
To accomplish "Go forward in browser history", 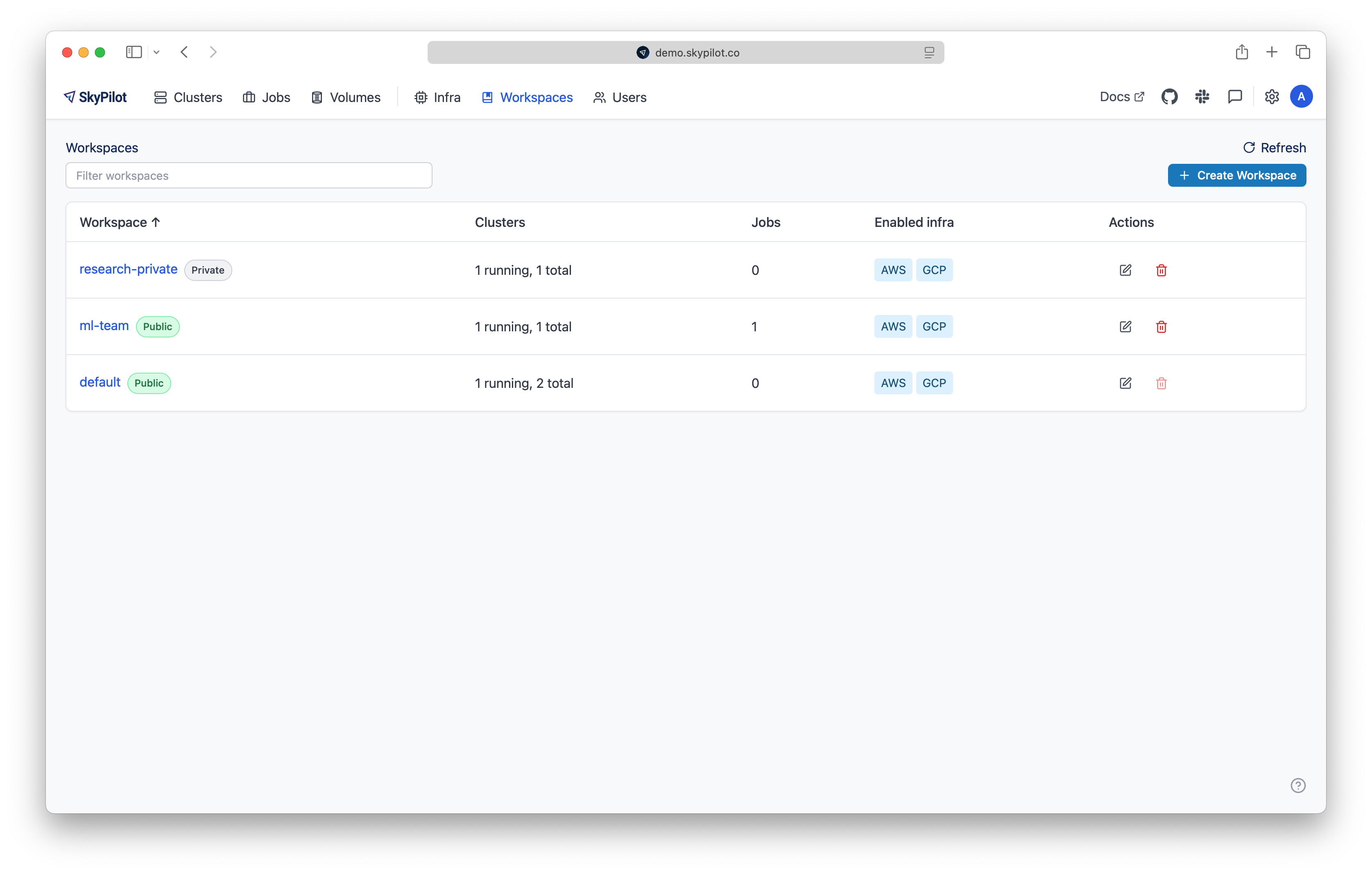I will pos(213,52).
